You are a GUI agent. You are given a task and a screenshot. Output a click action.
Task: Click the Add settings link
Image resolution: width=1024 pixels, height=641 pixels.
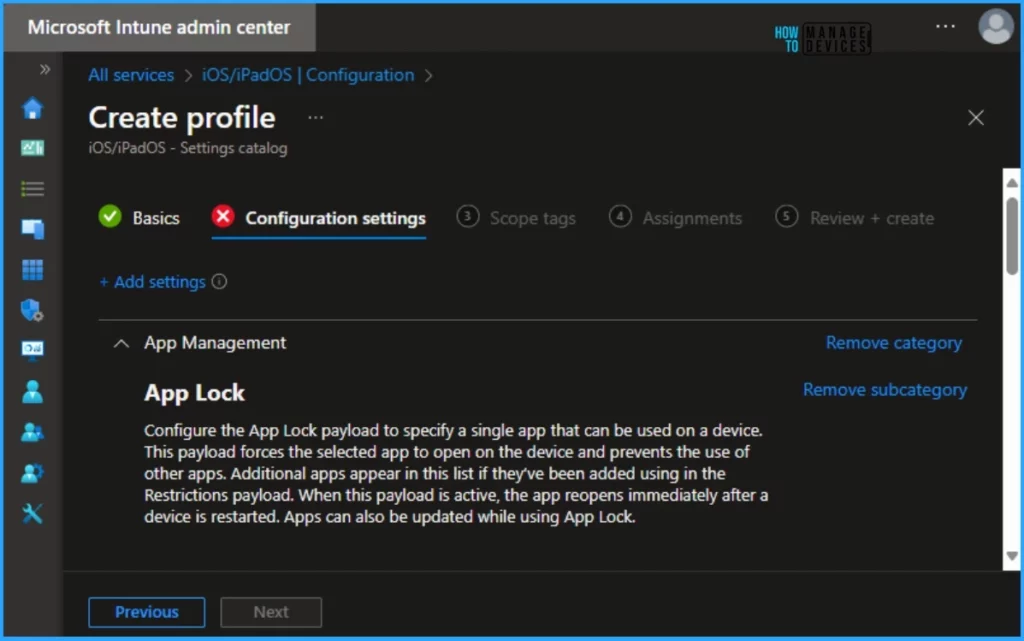152,282
